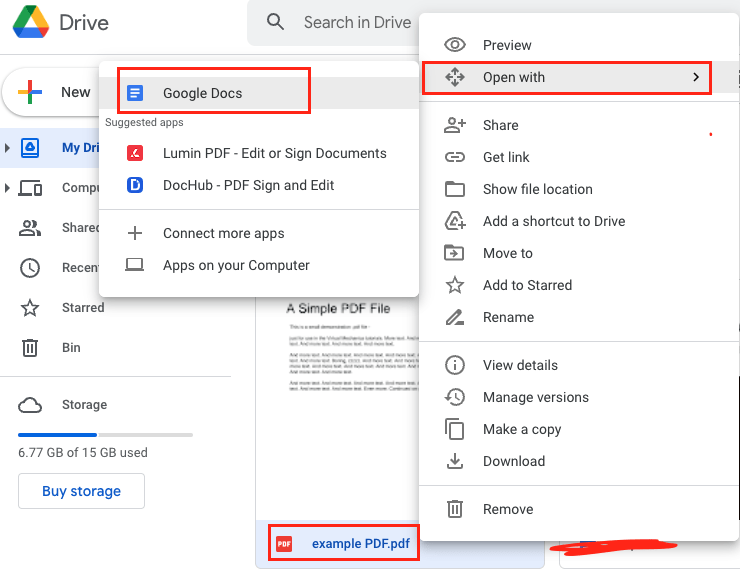Image resolution: width=740 pixels, height=583 pixels.
Task: Click the Shared with me people icon
Action: click(30, 228)
